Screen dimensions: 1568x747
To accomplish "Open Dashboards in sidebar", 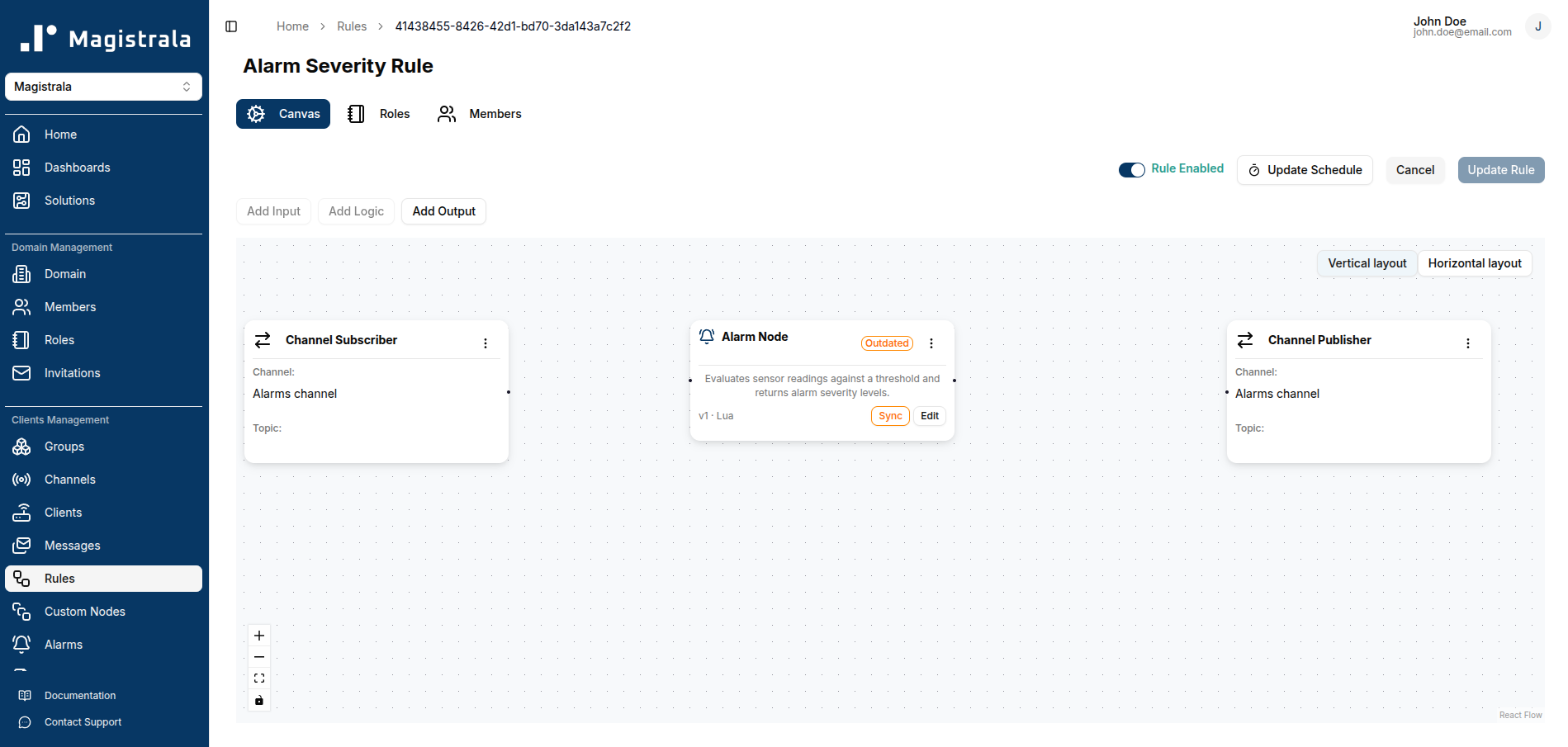I will (x=103, y=168).
